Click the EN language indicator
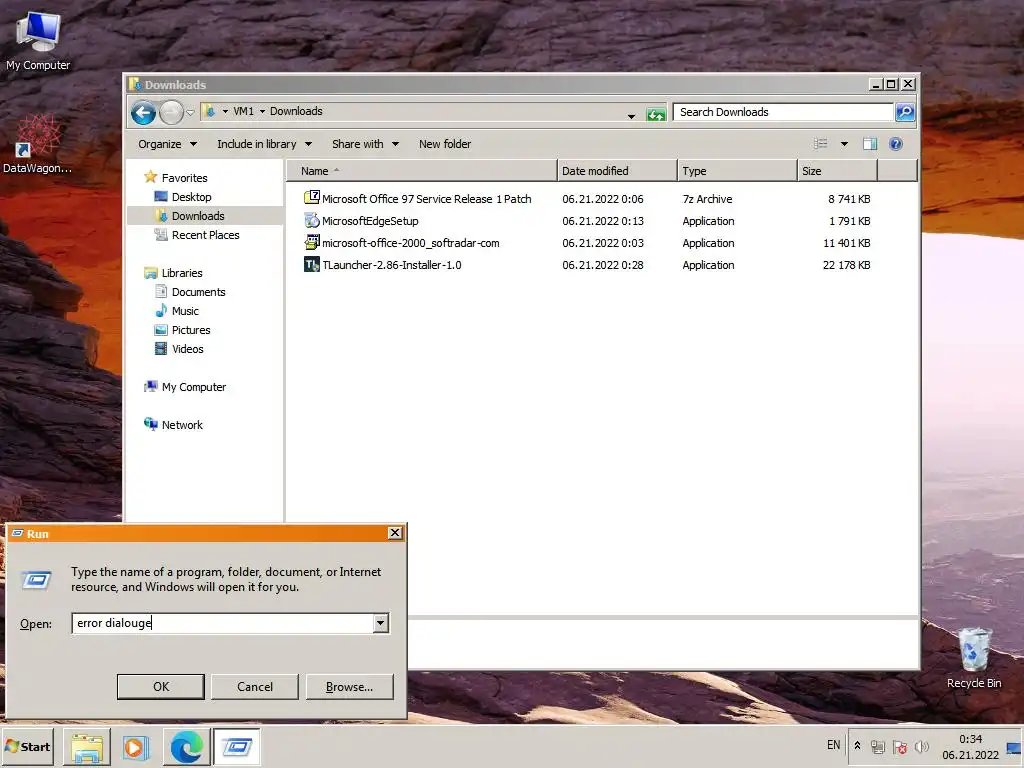 (x=833, y=745)
